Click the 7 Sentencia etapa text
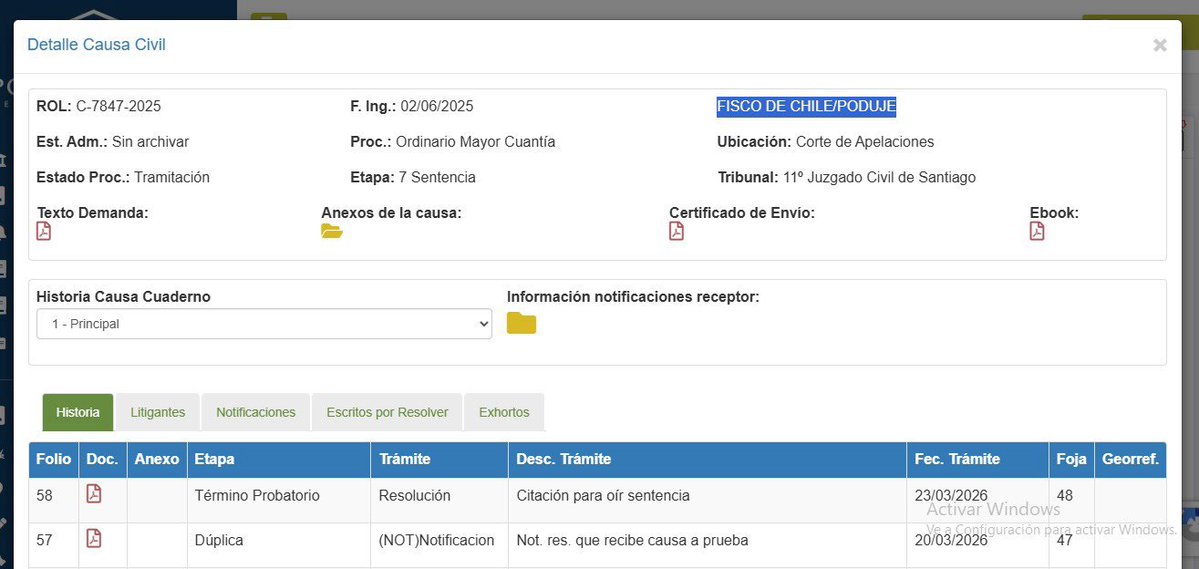 click(437, 177)
